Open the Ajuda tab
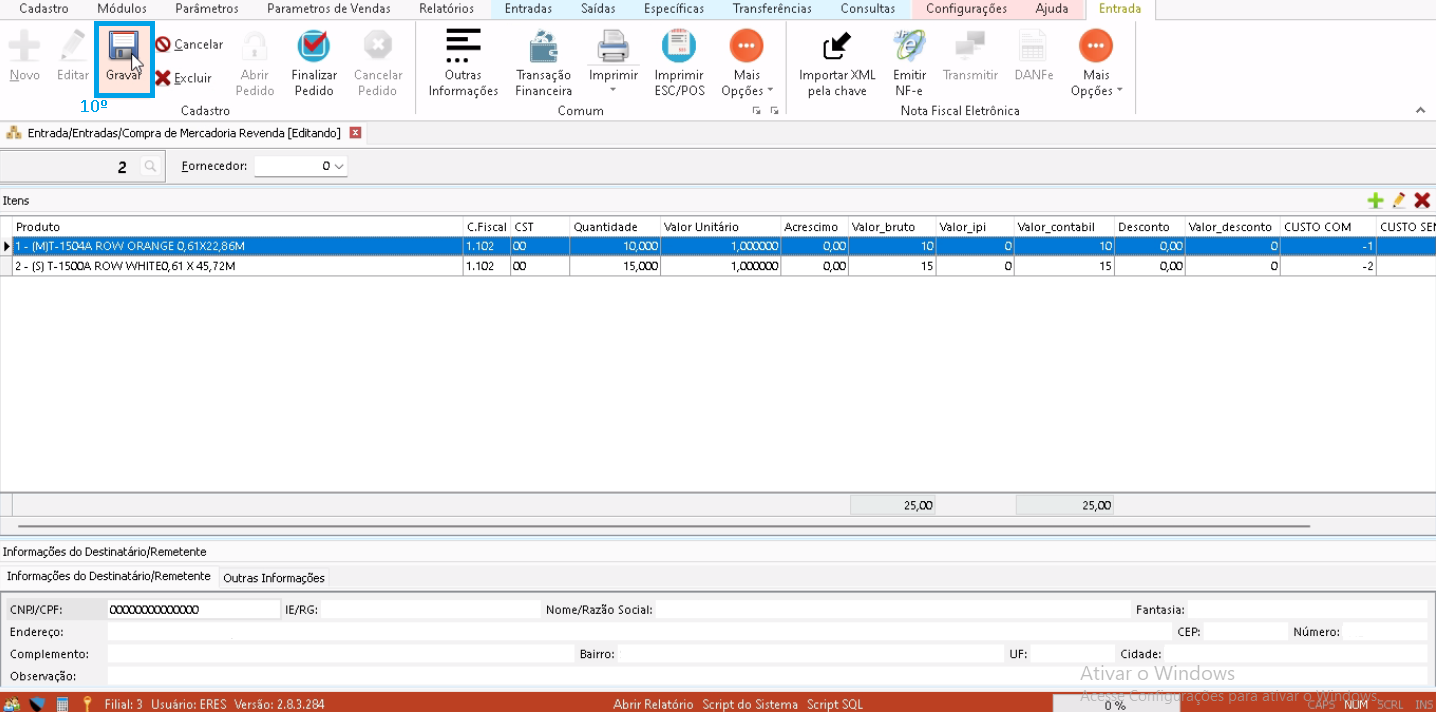Screen dimensions: 1436x712 (1052, 8)
